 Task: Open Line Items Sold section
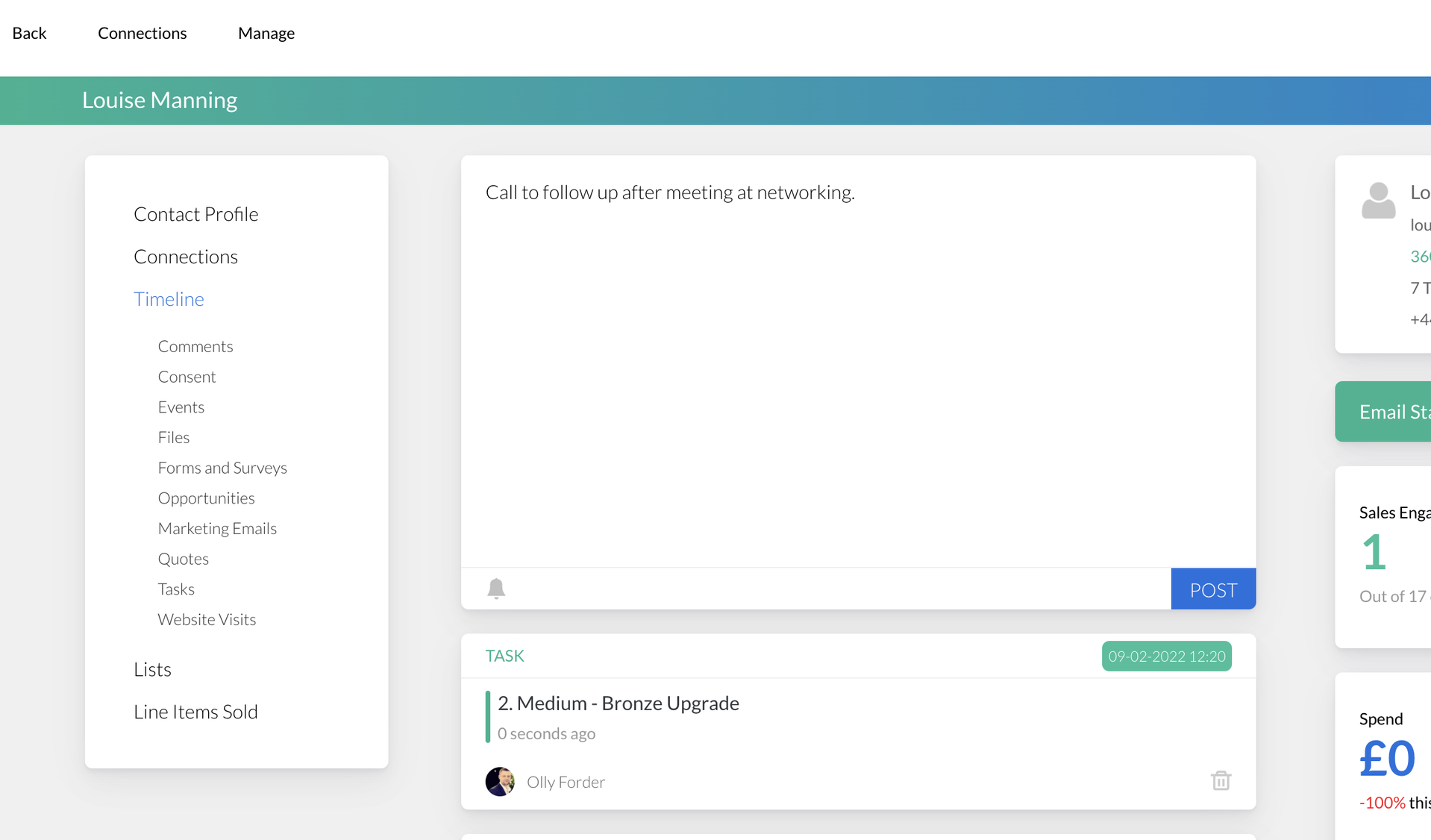coord(195,712)
